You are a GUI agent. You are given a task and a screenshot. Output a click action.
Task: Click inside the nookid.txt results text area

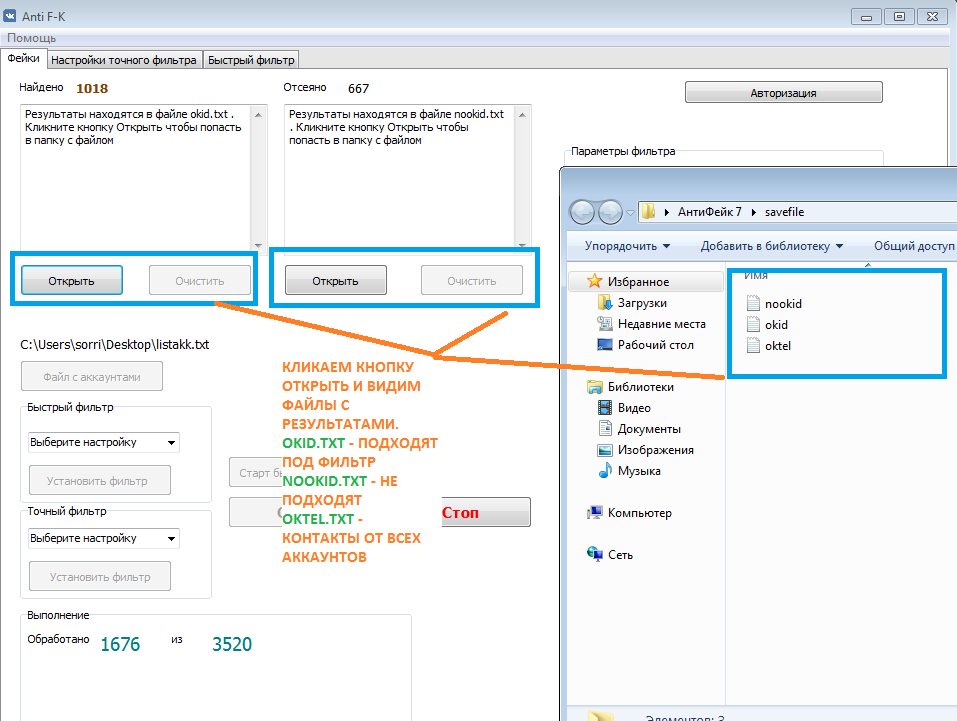tap(400, 177)
